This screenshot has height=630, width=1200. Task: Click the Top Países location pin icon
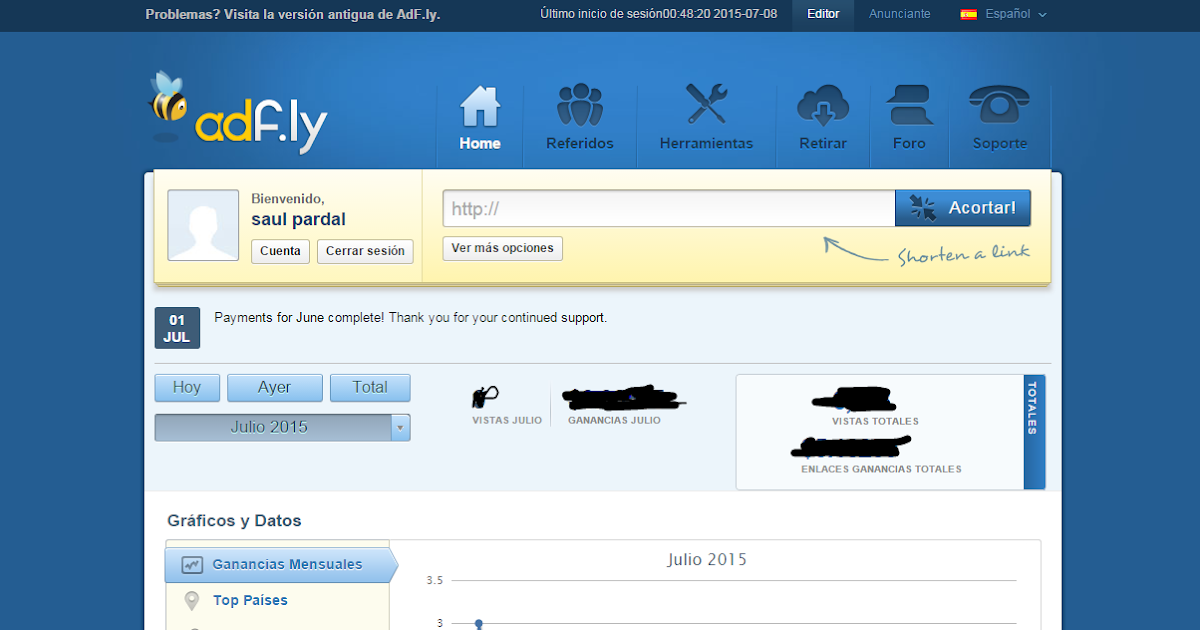192,601
